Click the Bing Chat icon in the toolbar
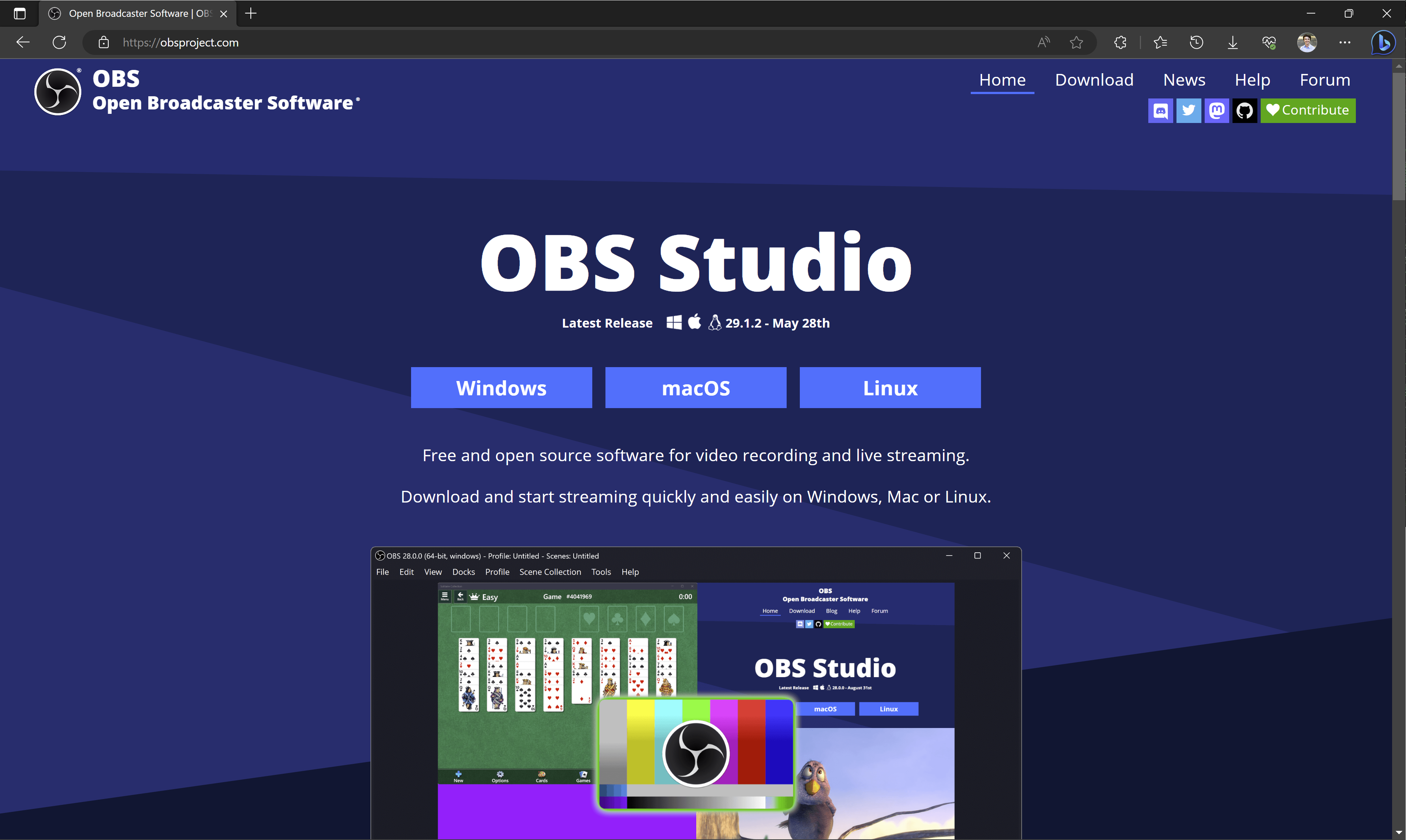Viewport: 1406px width, 840px height. pyautogui.click(x=1383, y=42)
